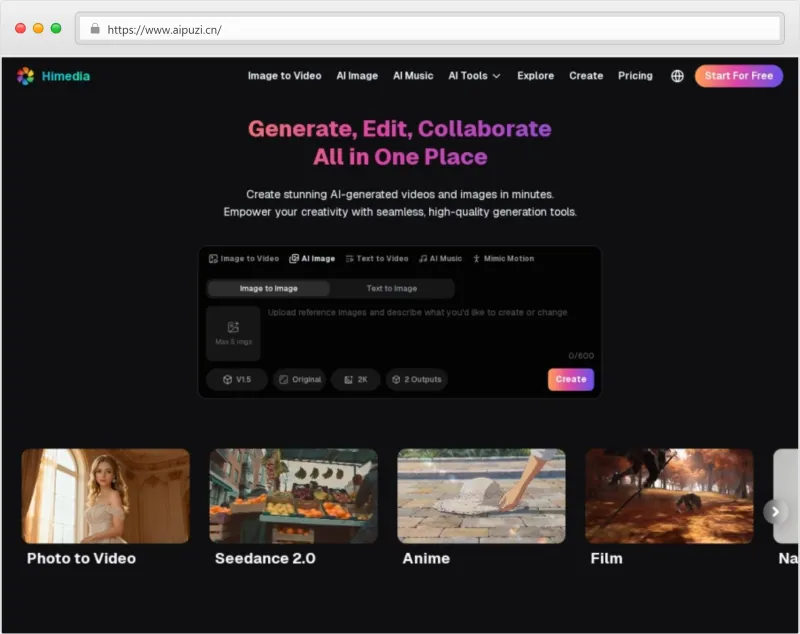Click the Start For Free button
Image resolution: width=800 pixels, height=634 pixels.
point(738,76)
